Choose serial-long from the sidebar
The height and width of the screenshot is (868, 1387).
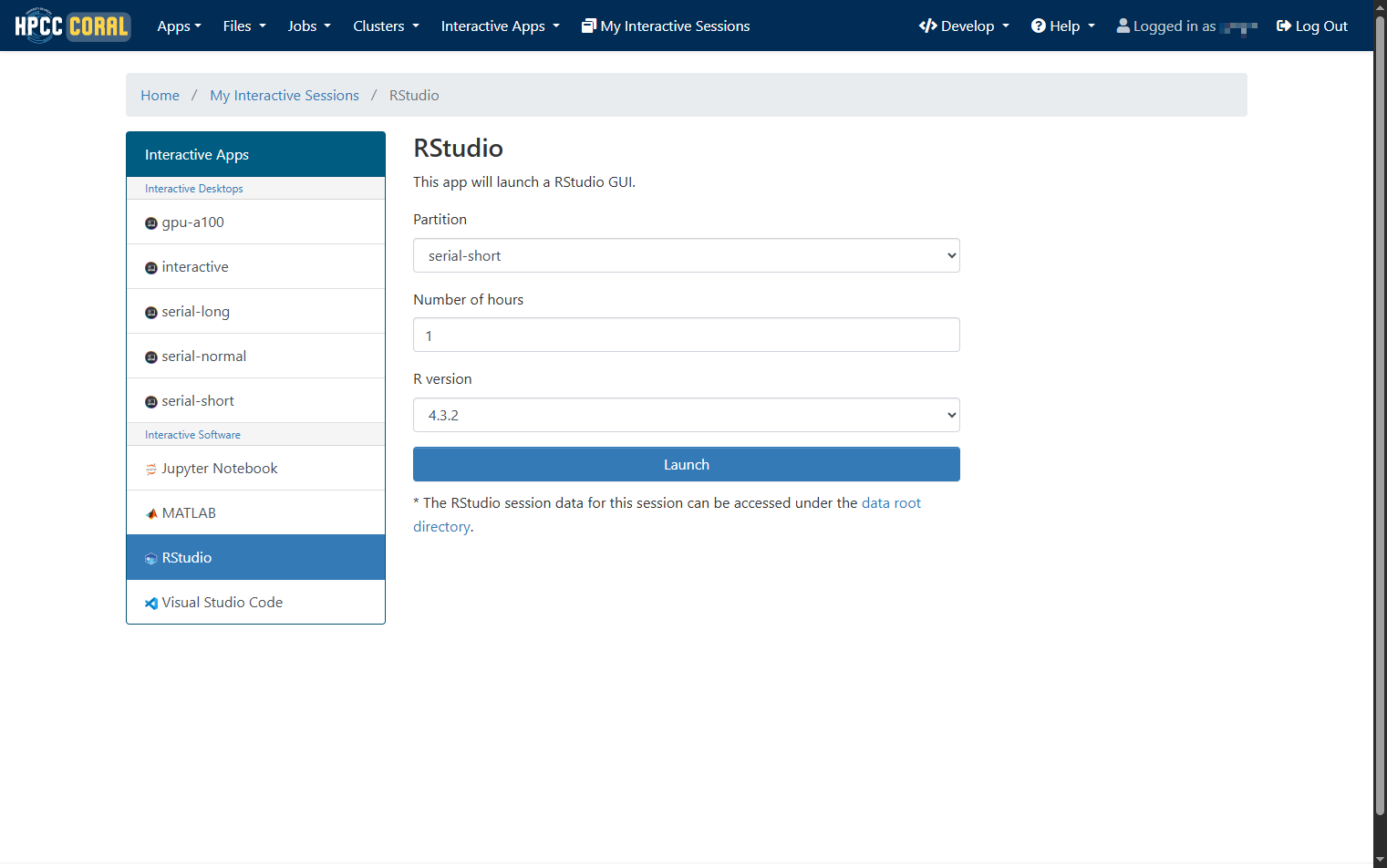(255, 311)
